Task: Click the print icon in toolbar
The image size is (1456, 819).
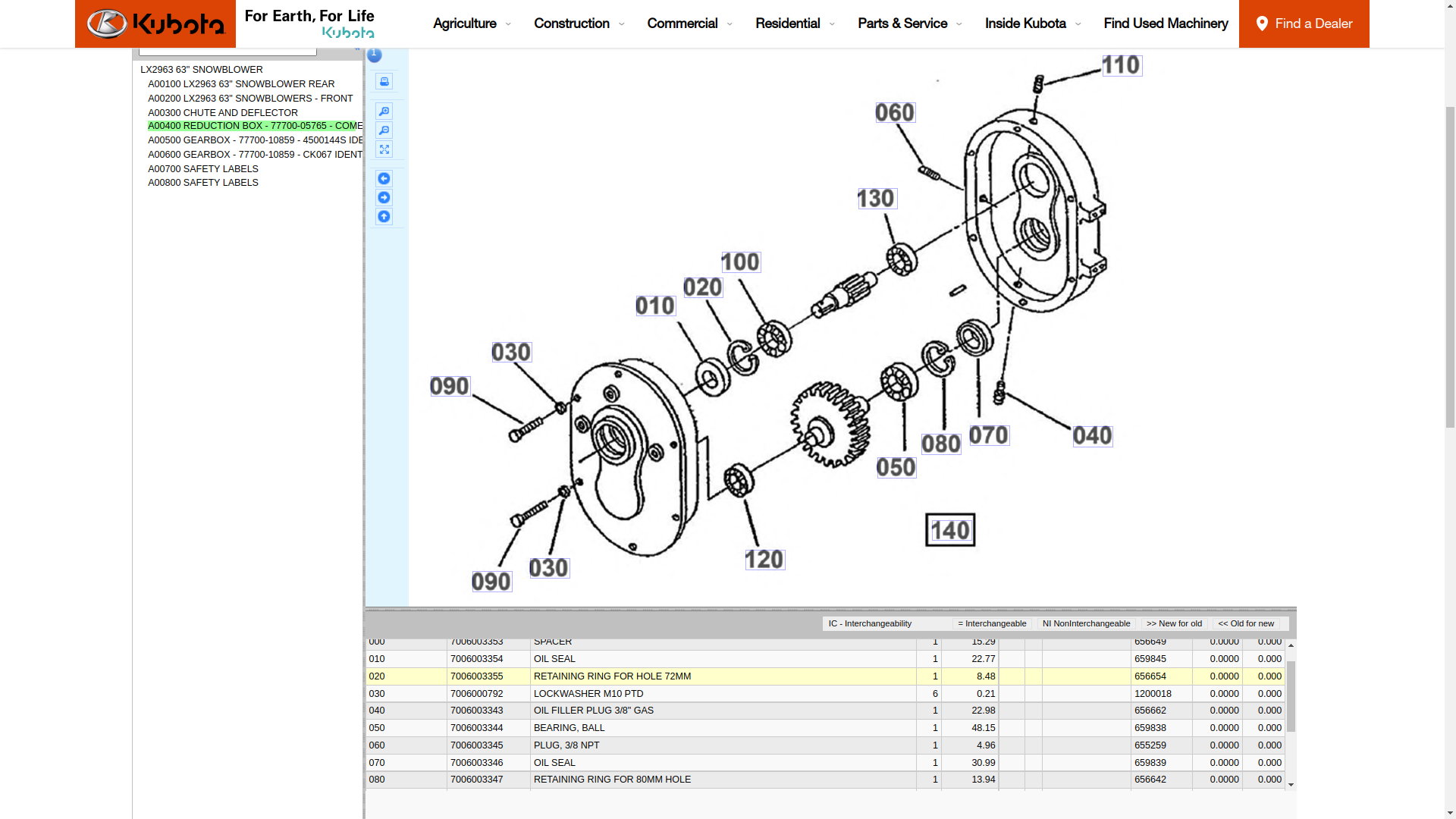Action: pyautogui.click(x=384, y=80)
